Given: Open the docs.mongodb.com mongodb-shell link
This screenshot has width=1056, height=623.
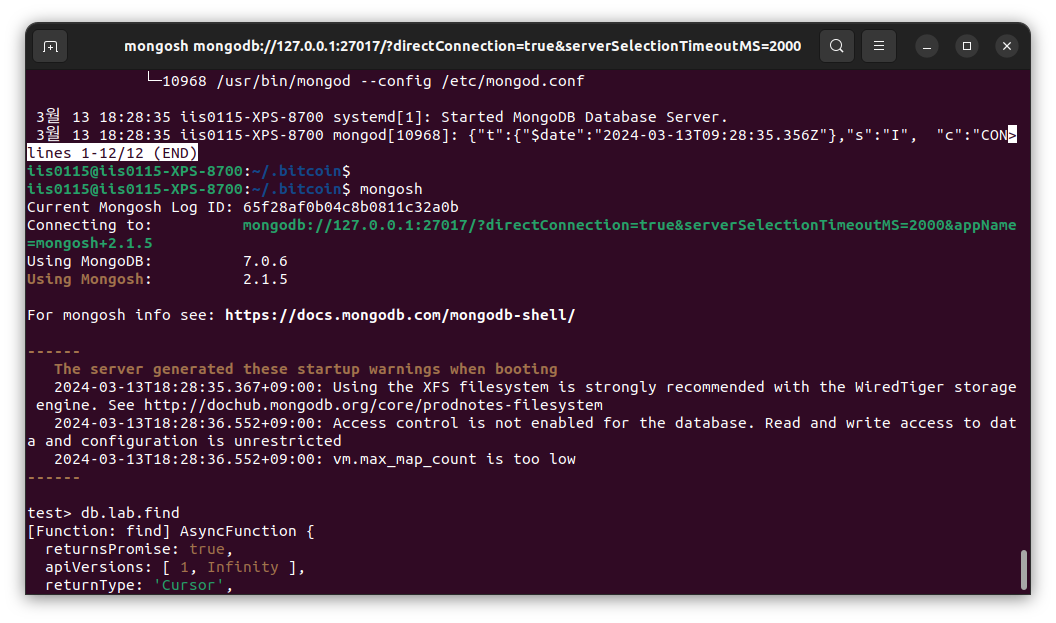Looking at the screenshot, I should tap(400, 315).
